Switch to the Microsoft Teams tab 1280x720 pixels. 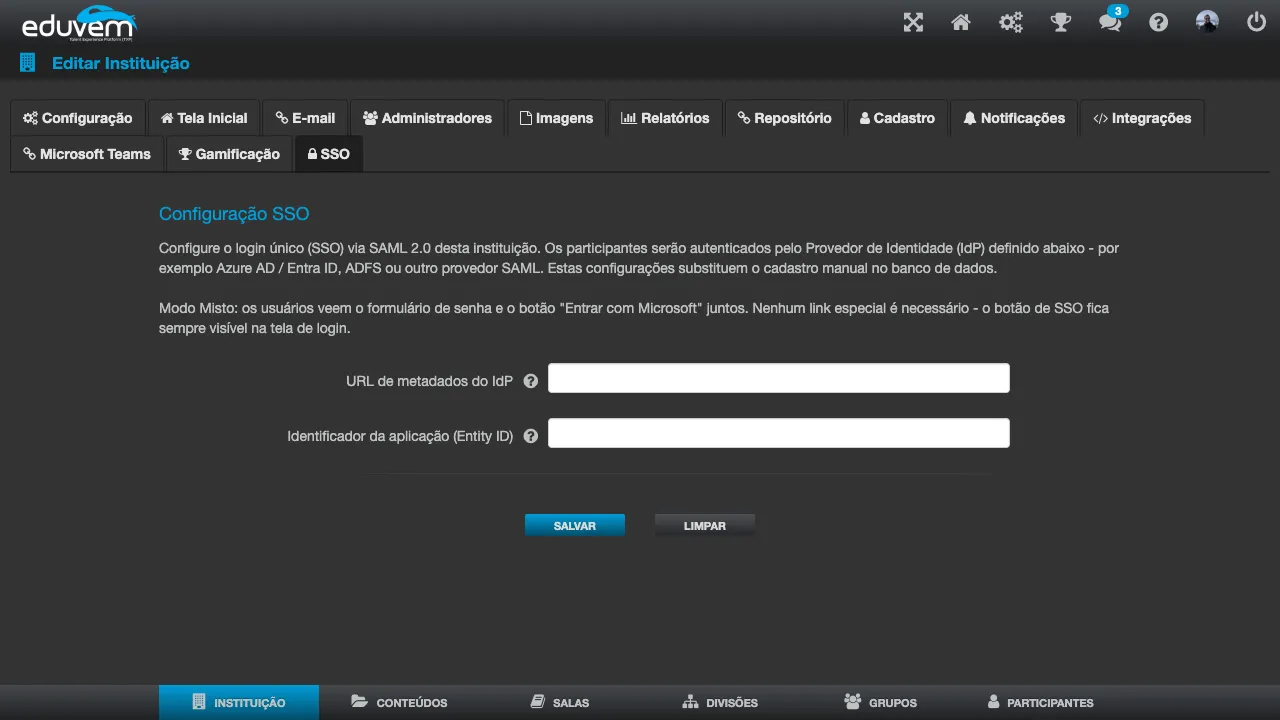[87, 154]
